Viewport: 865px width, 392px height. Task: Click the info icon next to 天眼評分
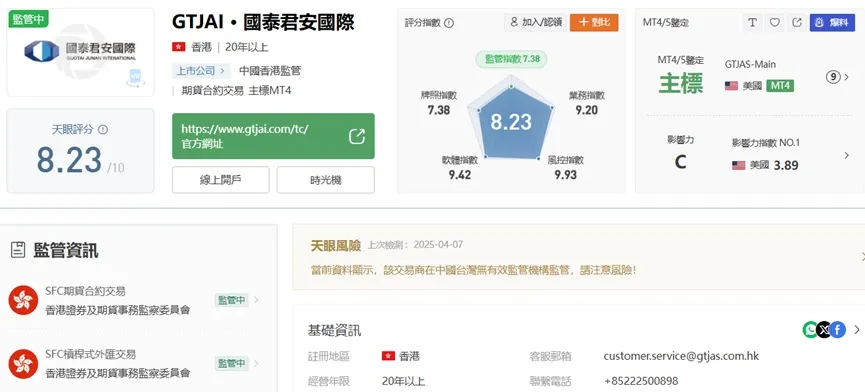click(x=103, y=130)
